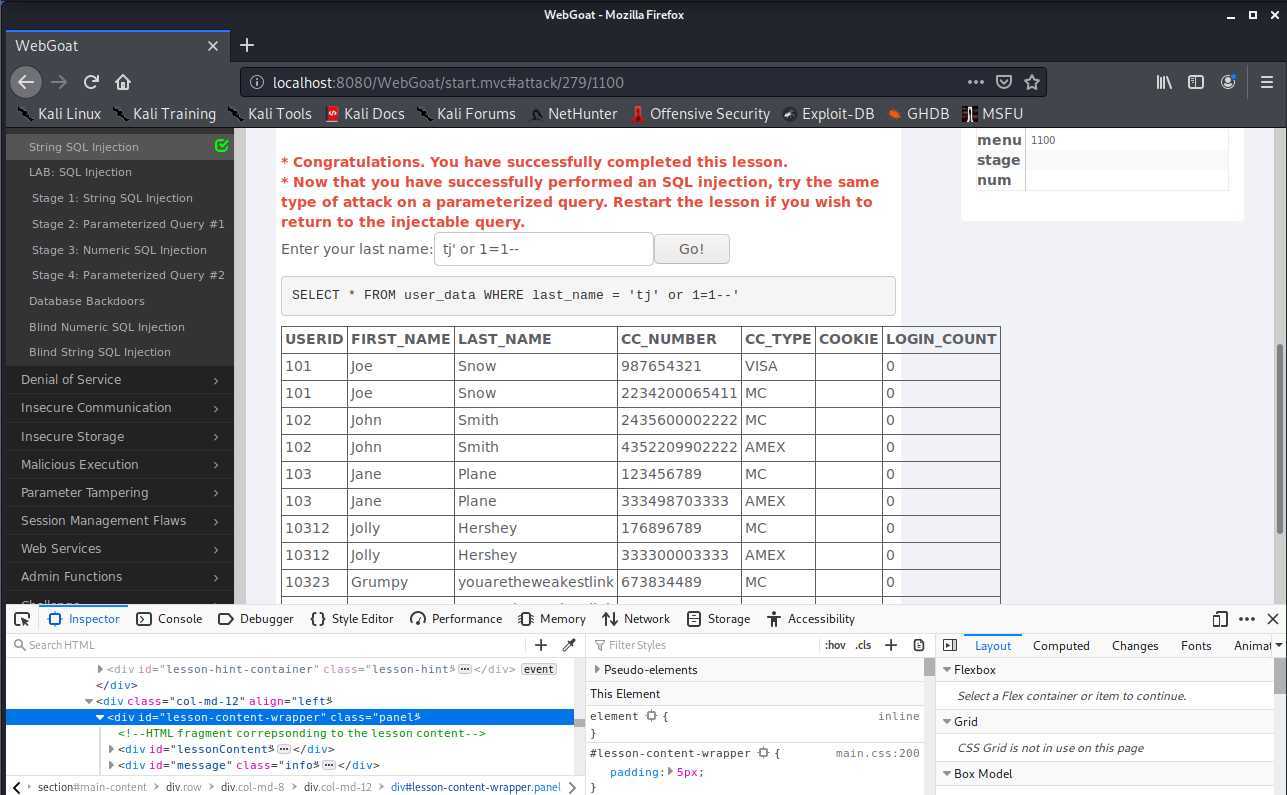The image size is (1287, 795).
Task: Open the Kali Linux bookmark
Action: click(58, 113)
